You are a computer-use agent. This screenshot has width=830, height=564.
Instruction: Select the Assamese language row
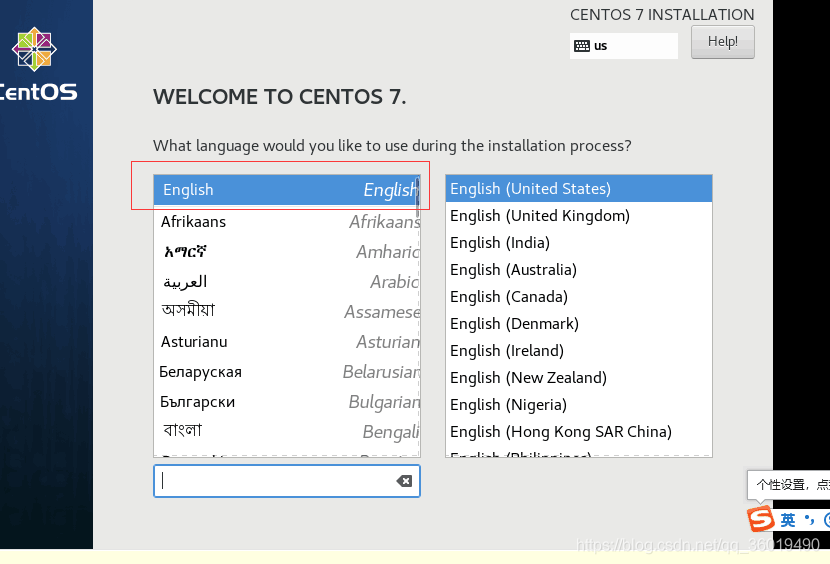click(x=286, y=311)
